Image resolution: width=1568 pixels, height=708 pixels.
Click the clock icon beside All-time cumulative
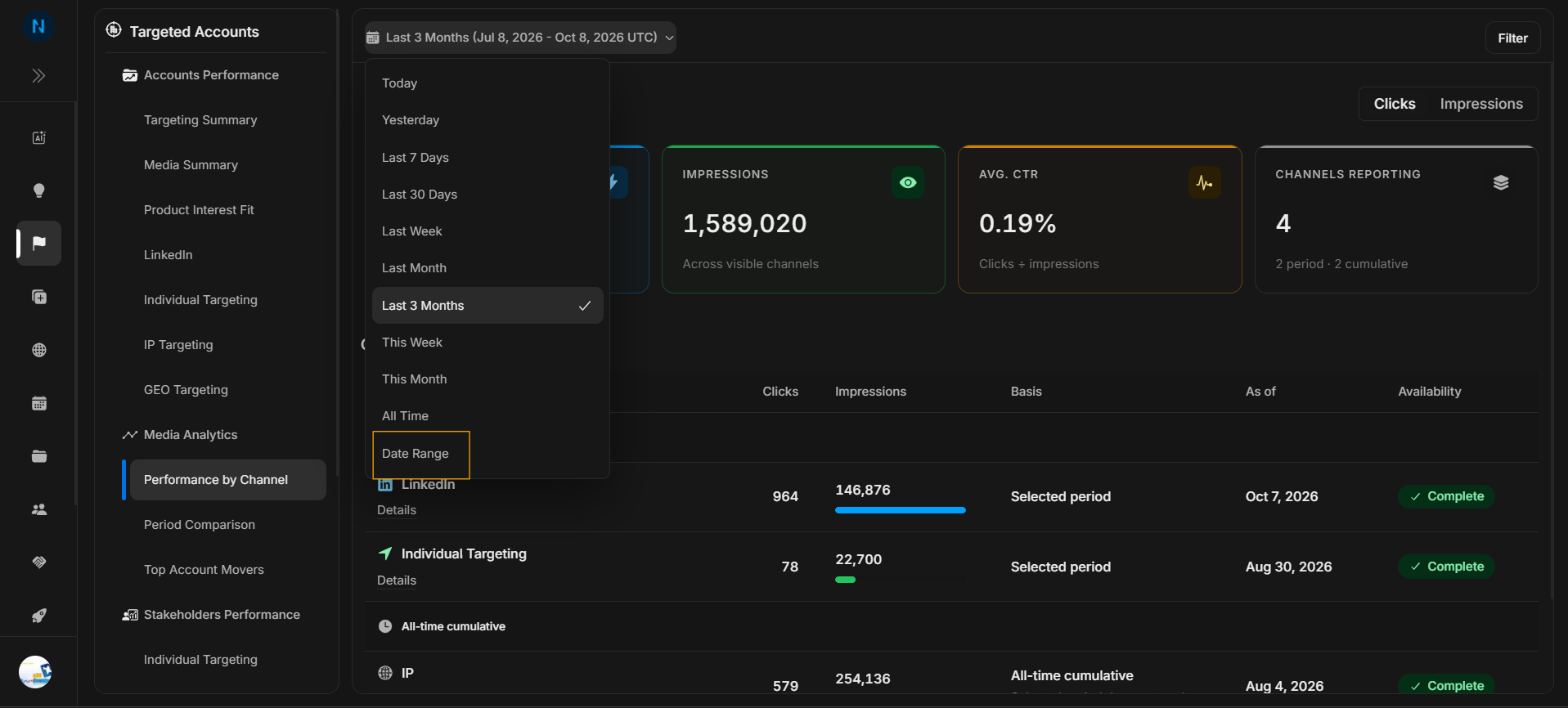(385, 626)
